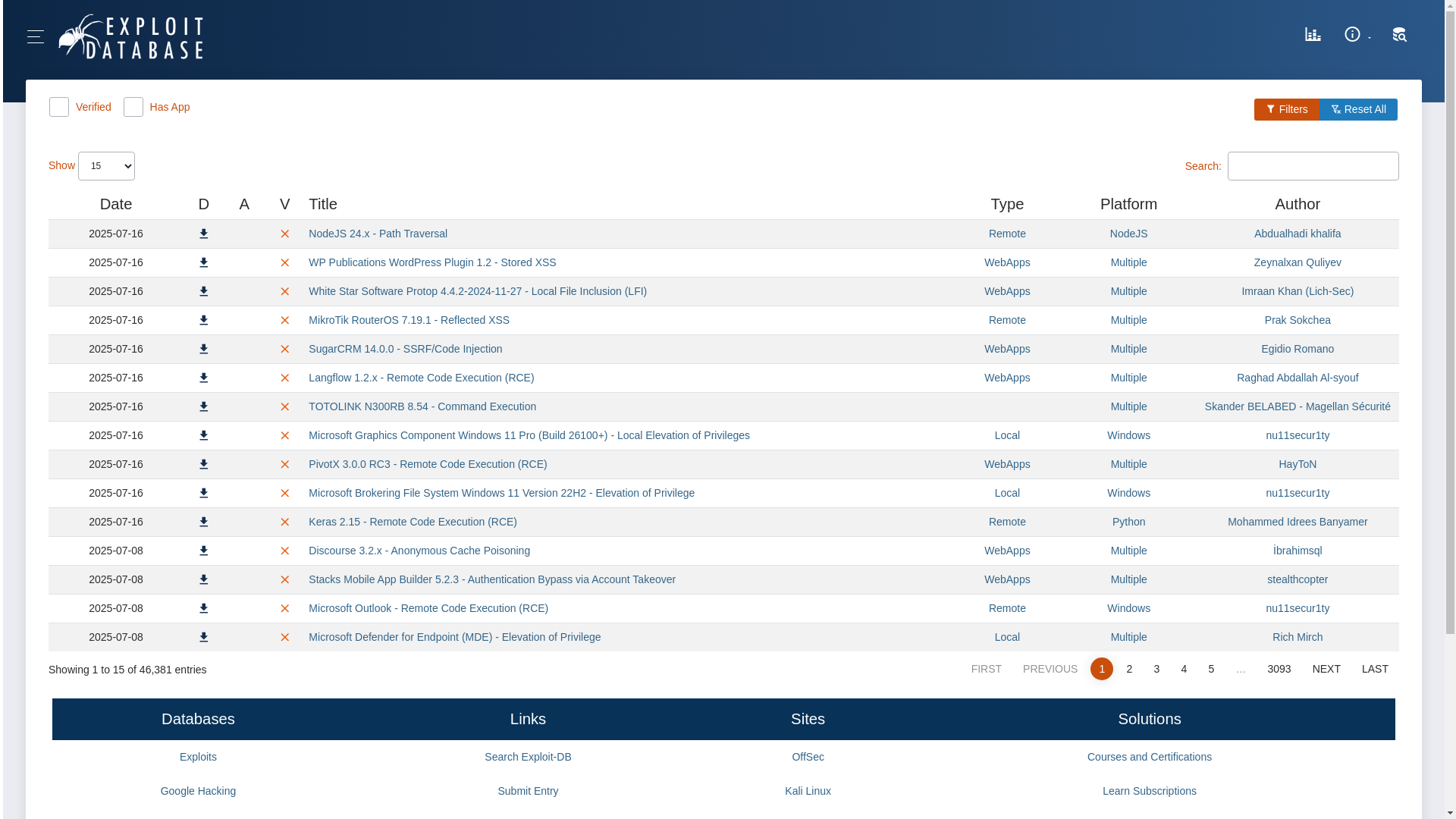
Task: Enable the Verified checkbox filter
Action: coord(59,107)
